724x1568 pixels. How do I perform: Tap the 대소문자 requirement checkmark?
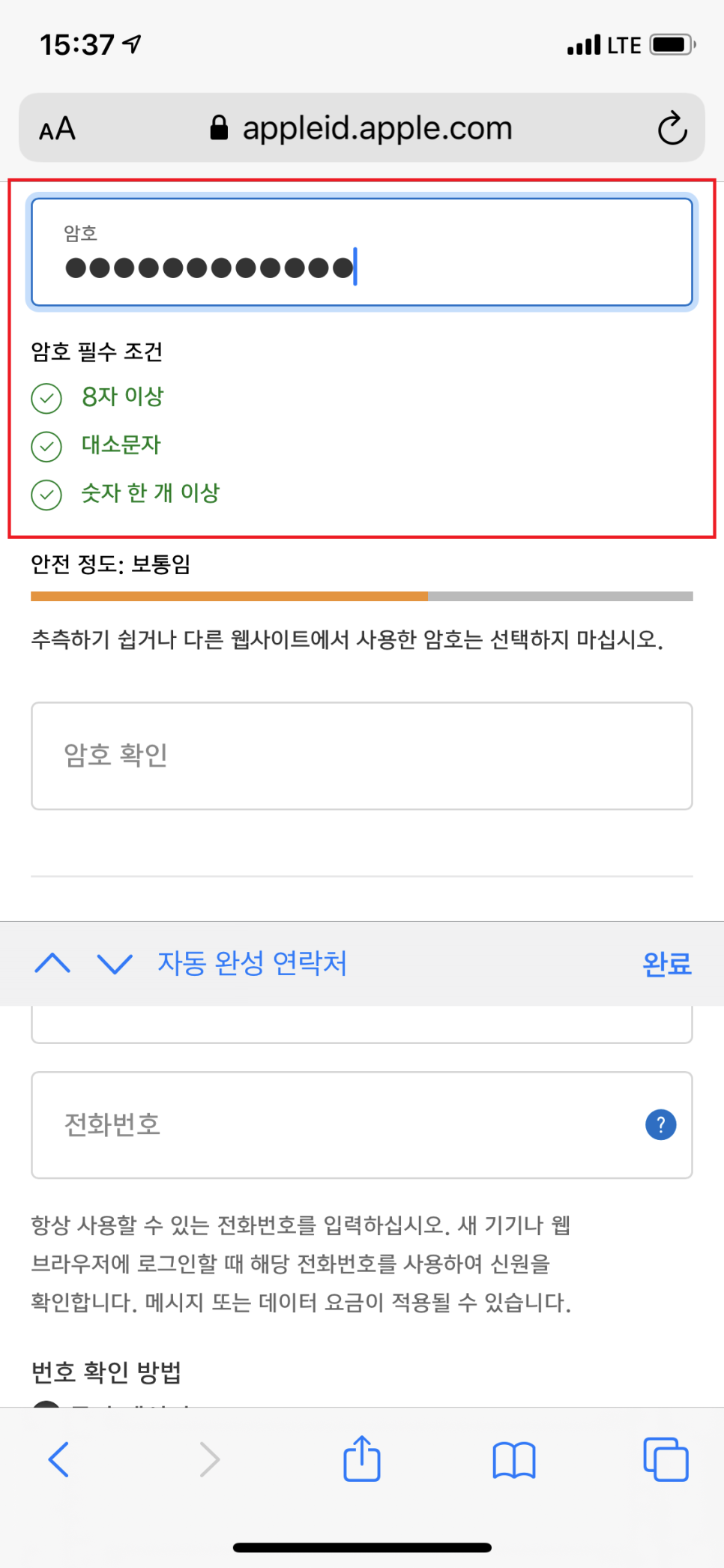(46, 445)
